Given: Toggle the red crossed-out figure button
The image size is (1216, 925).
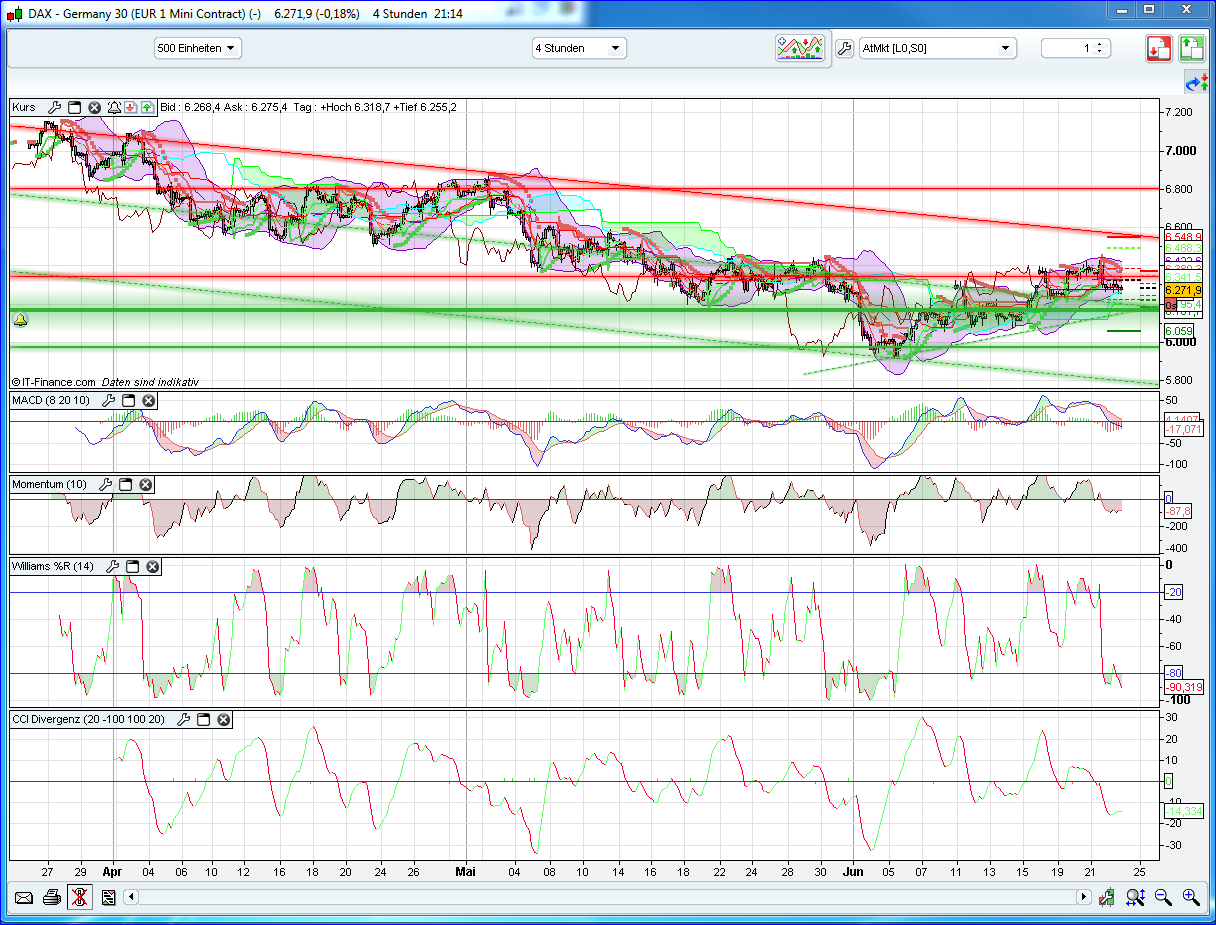Looking at the screenshot, I should coord(80,897).
